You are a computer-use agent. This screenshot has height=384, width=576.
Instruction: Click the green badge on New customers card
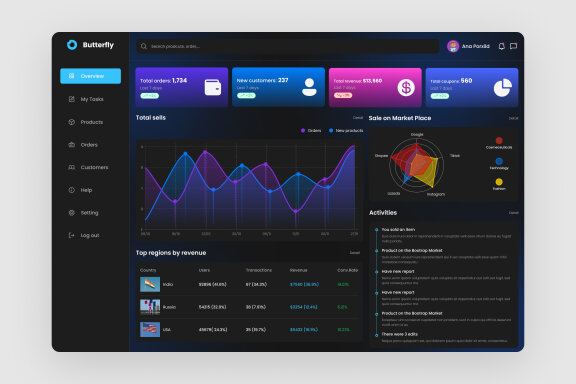click(246, 96)
